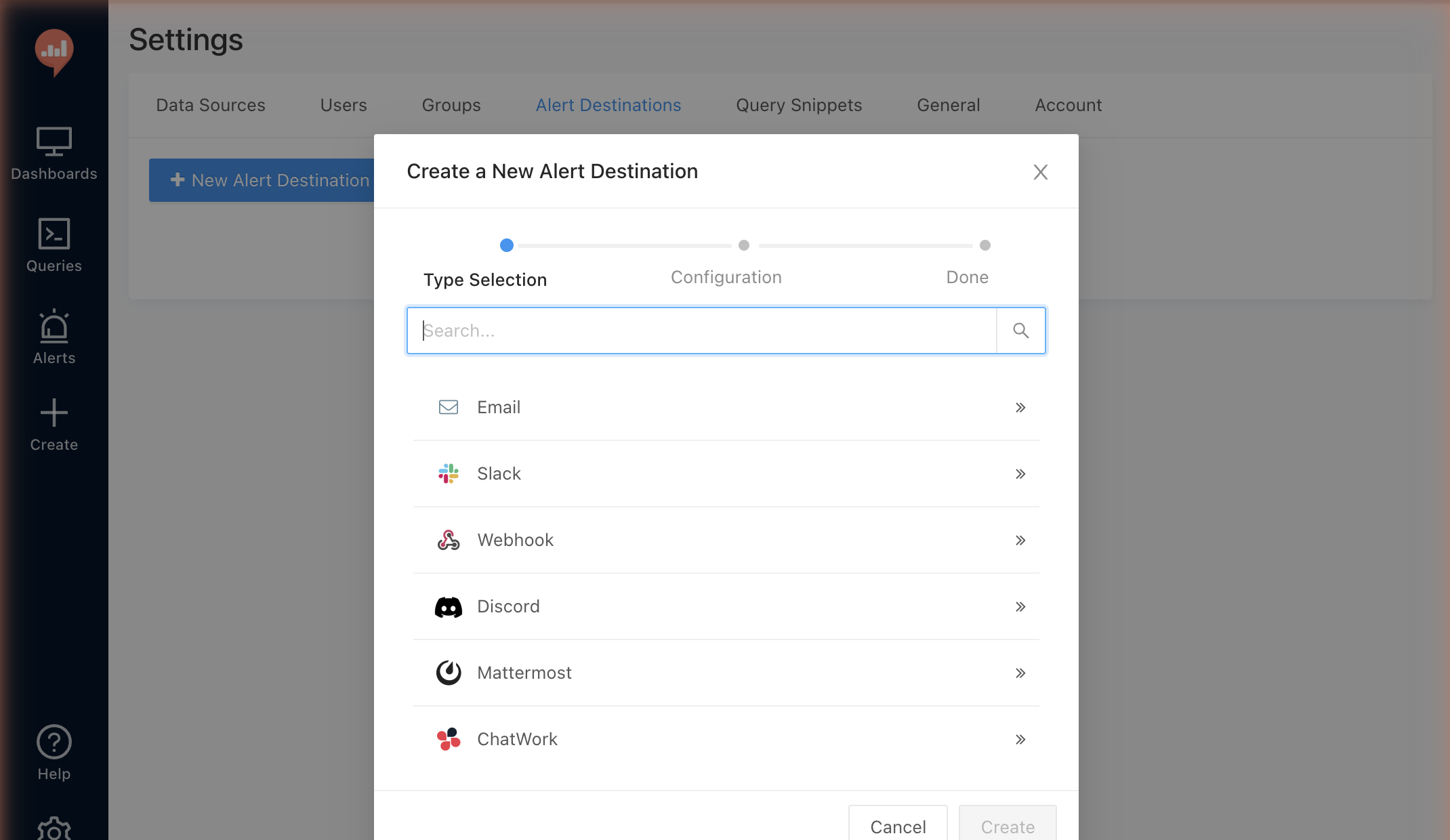Screen dimensions: 1450x840
Task: Click the Webhook logo icon
Action: 449,540
